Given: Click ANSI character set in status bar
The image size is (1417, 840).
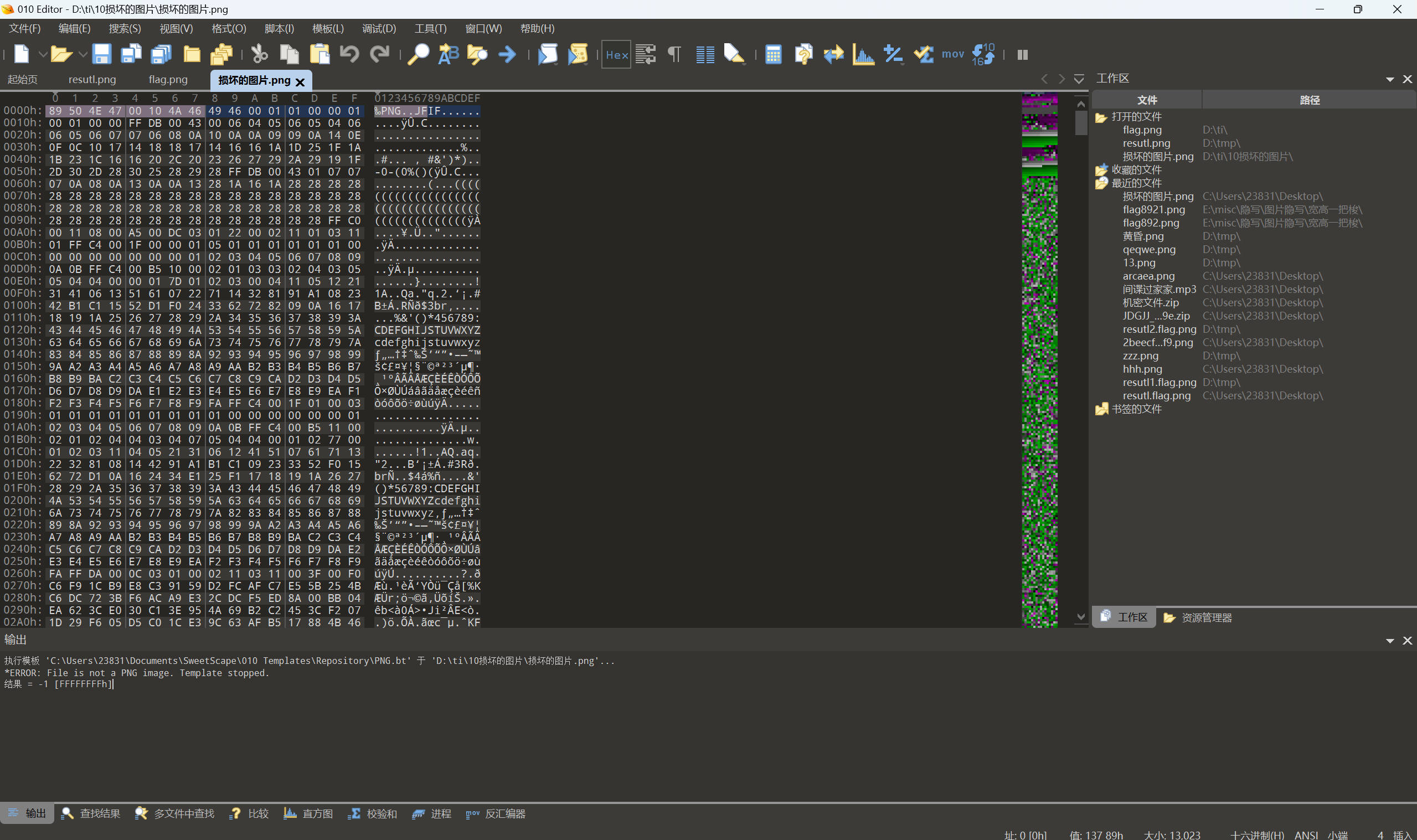Looking at the screenshot, I should [x=1307, y=835].
